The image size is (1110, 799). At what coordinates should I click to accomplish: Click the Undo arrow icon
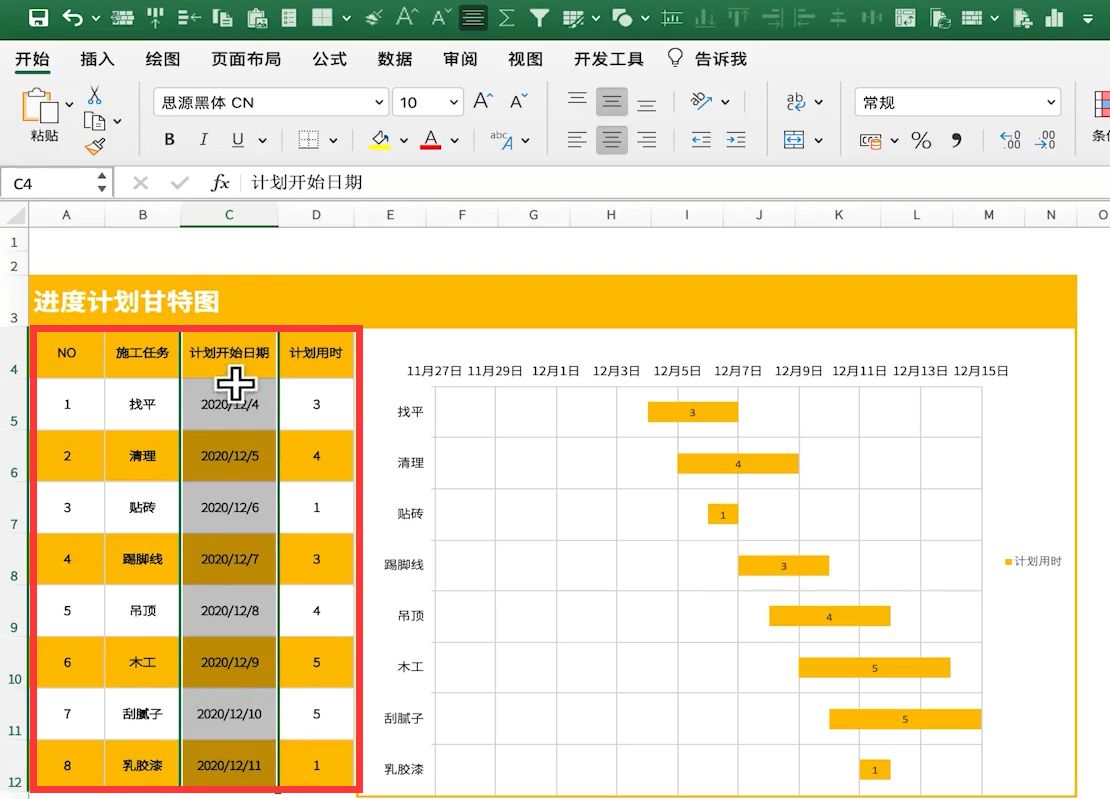click(72, 17)
